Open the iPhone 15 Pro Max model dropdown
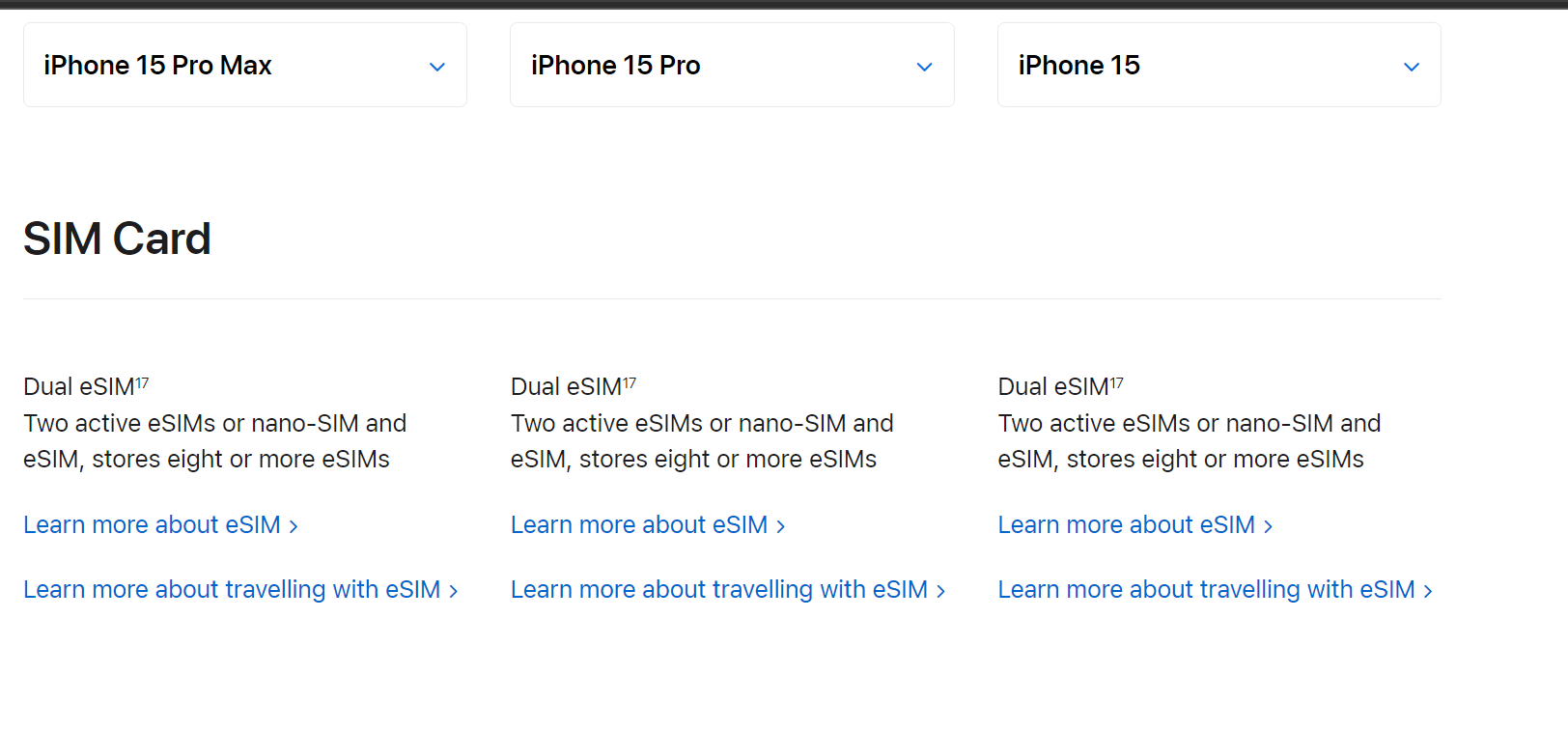 pyautogui.click(x=245, y=65)
